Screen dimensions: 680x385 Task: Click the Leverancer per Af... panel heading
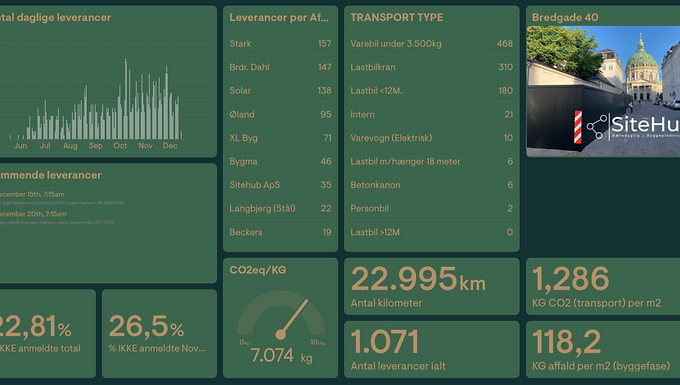click(x=279, y=17)
